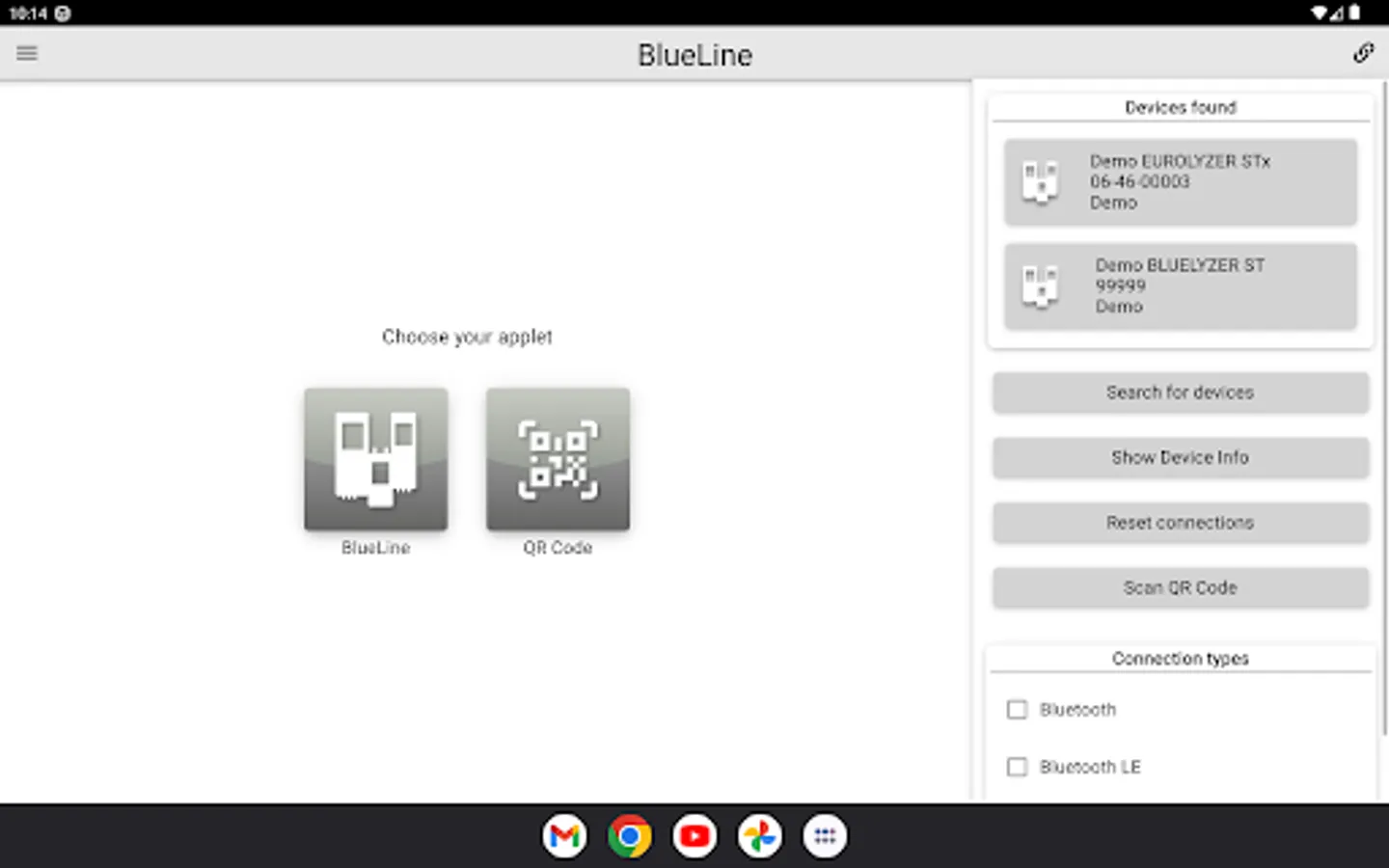The width and height of the screenshot is (1389, 868).
Task: Click the 'BlueLine' label under tile
Action: click(x=376, y=548)
